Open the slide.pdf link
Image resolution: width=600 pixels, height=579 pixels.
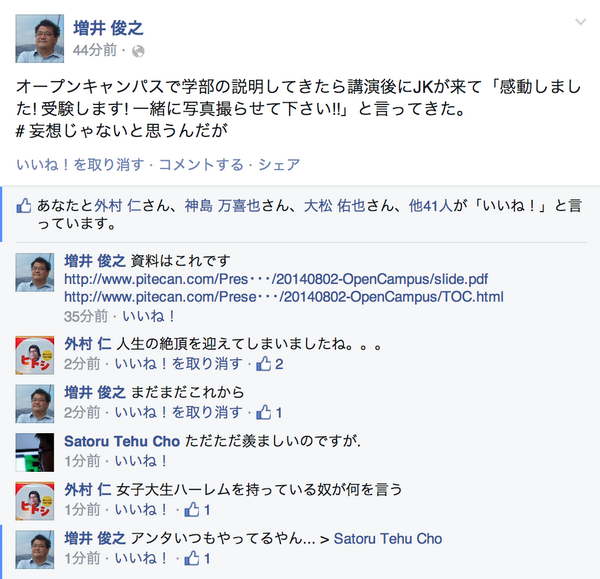(x=276, y=279)
